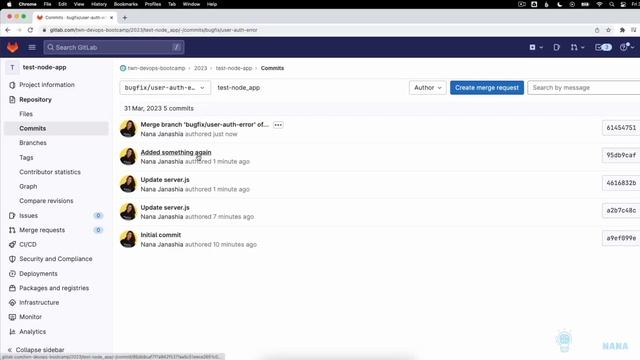Screen dimensions: 640x360
Task: Open the Initial commit link
Action: [x=161, y=235]
